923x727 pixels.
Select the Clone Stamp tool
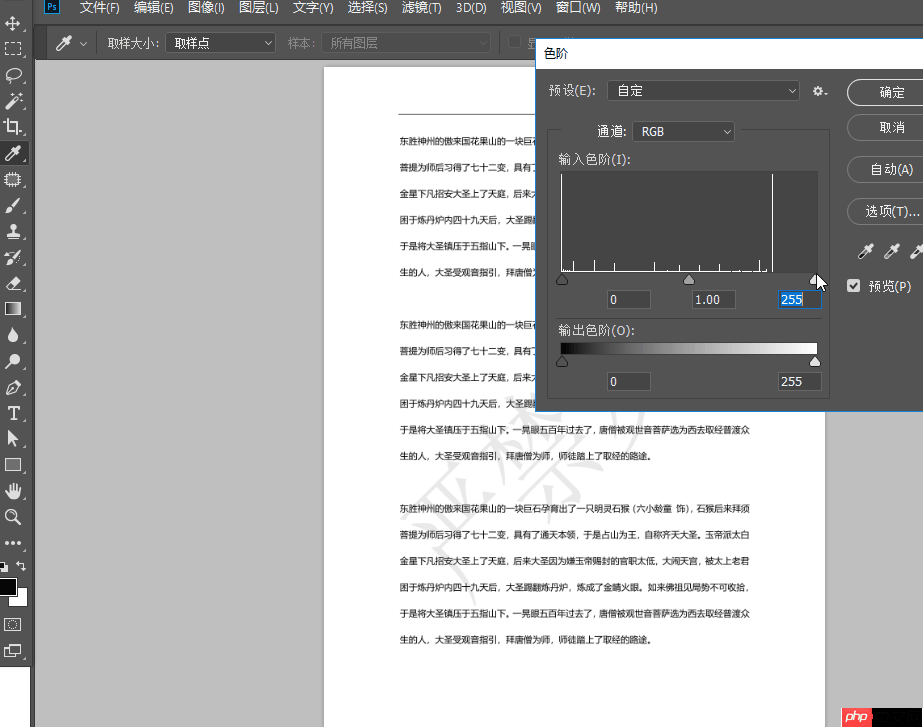[14, 231]
